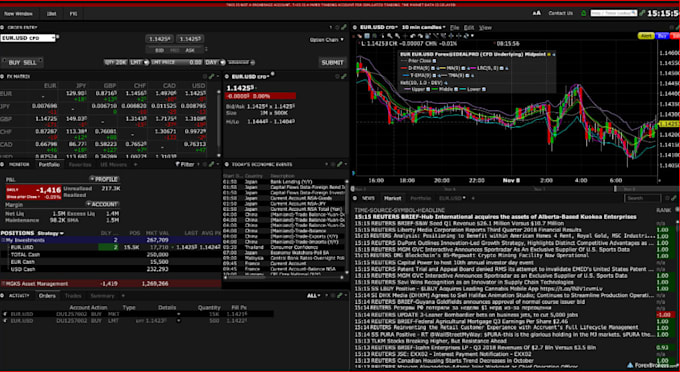Viewport: 680px width, 372px height.
Task: Click the Monitor panel wrench icon
Action: [212, 164]
